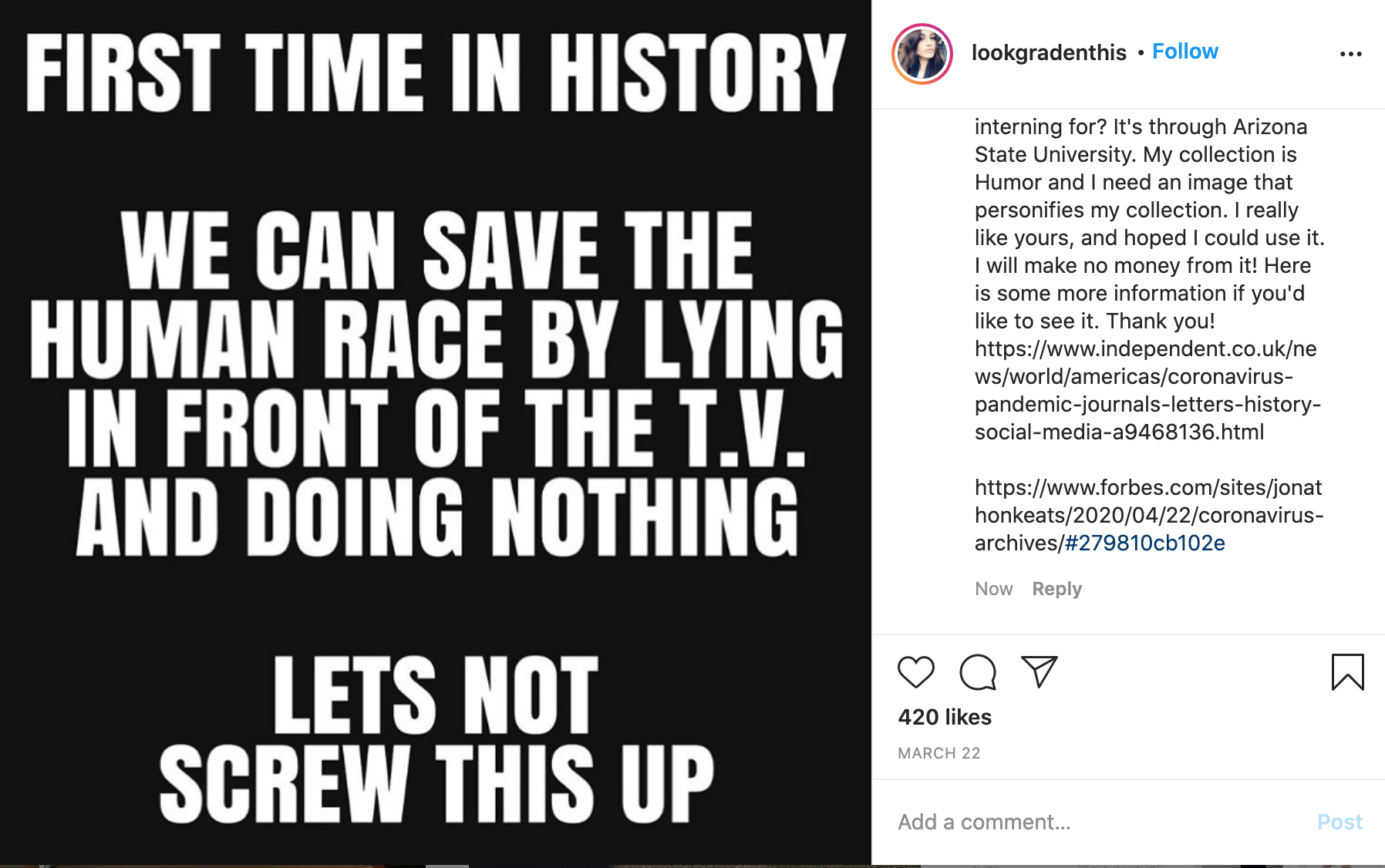Image resolution: width=1385 pixels, height=868 pixels.
Task: Click the MARCH 22 post date
Action: point(938,753)
